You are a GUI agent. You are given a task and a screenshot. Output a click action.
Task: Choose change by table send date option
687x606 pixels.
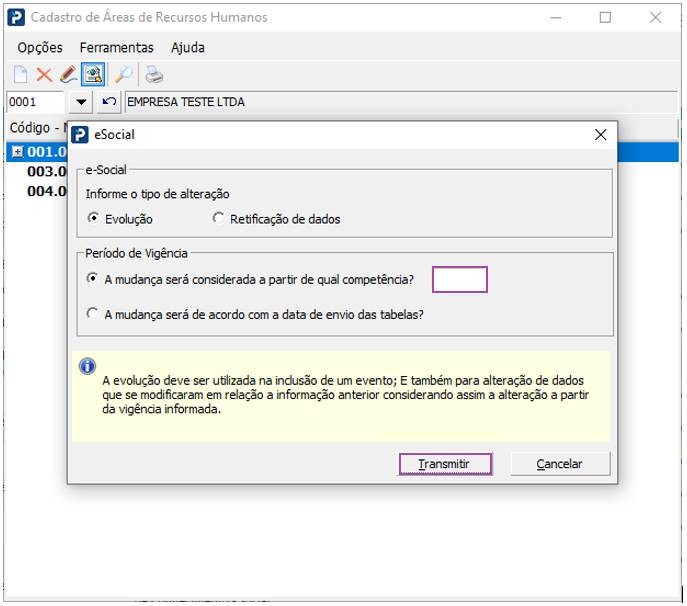[x=92, y=314]
